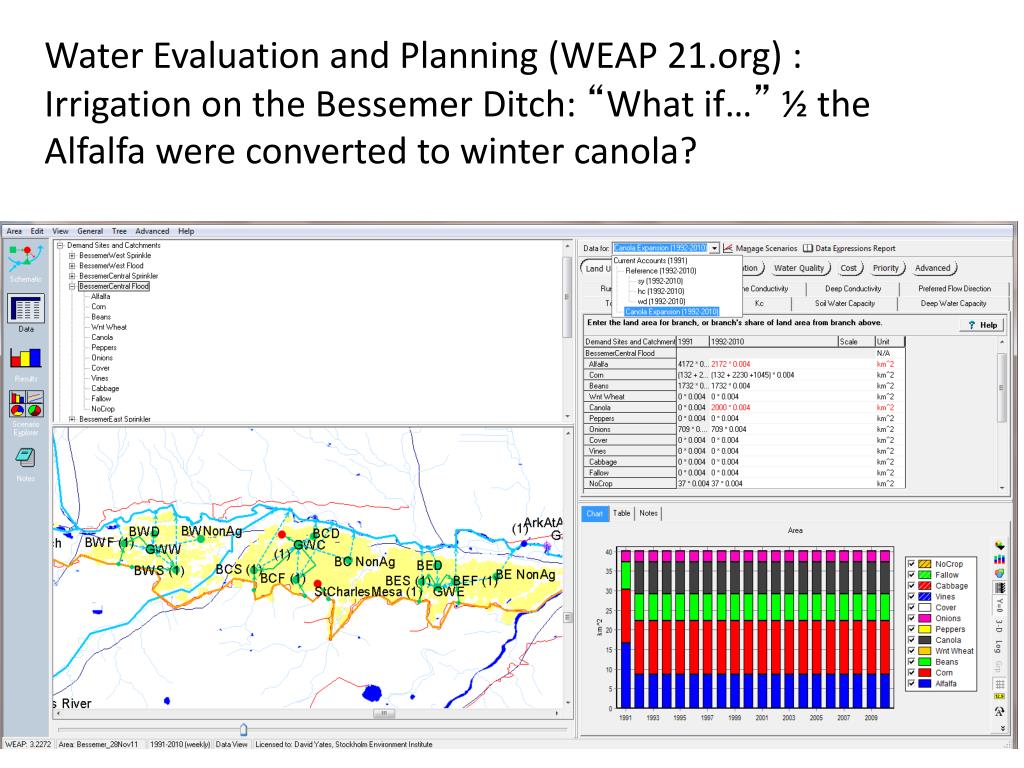Select the Preferred Flow Direction tab
The image size is (1024, 768).
[954, 289]
